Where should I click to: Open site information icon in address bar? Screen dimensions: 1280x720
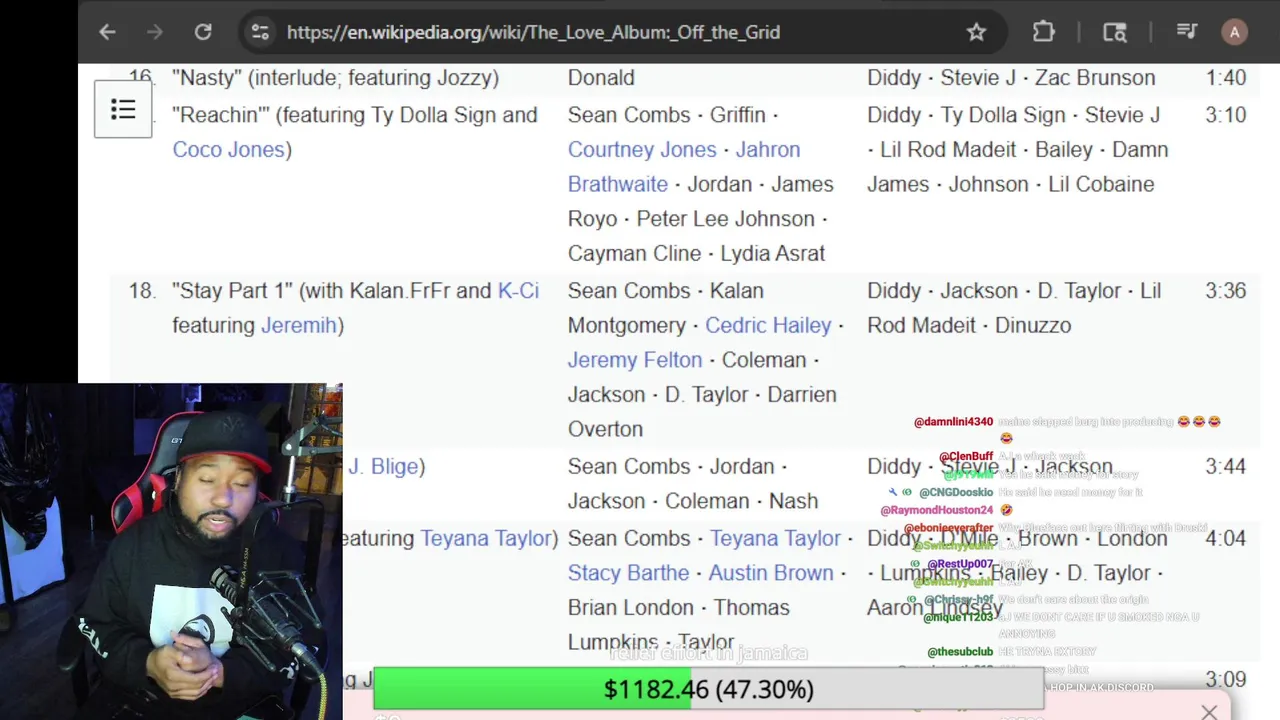pyautogui.click(x=260, y=32)
